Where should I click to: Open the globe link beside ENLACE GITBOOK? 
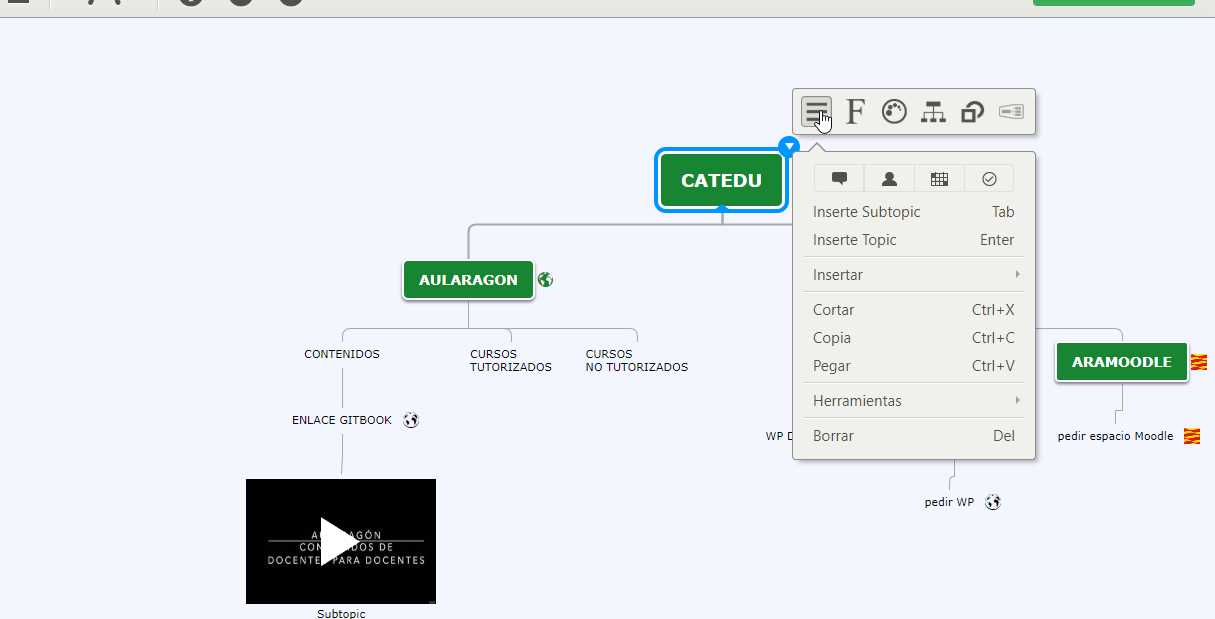411,420
